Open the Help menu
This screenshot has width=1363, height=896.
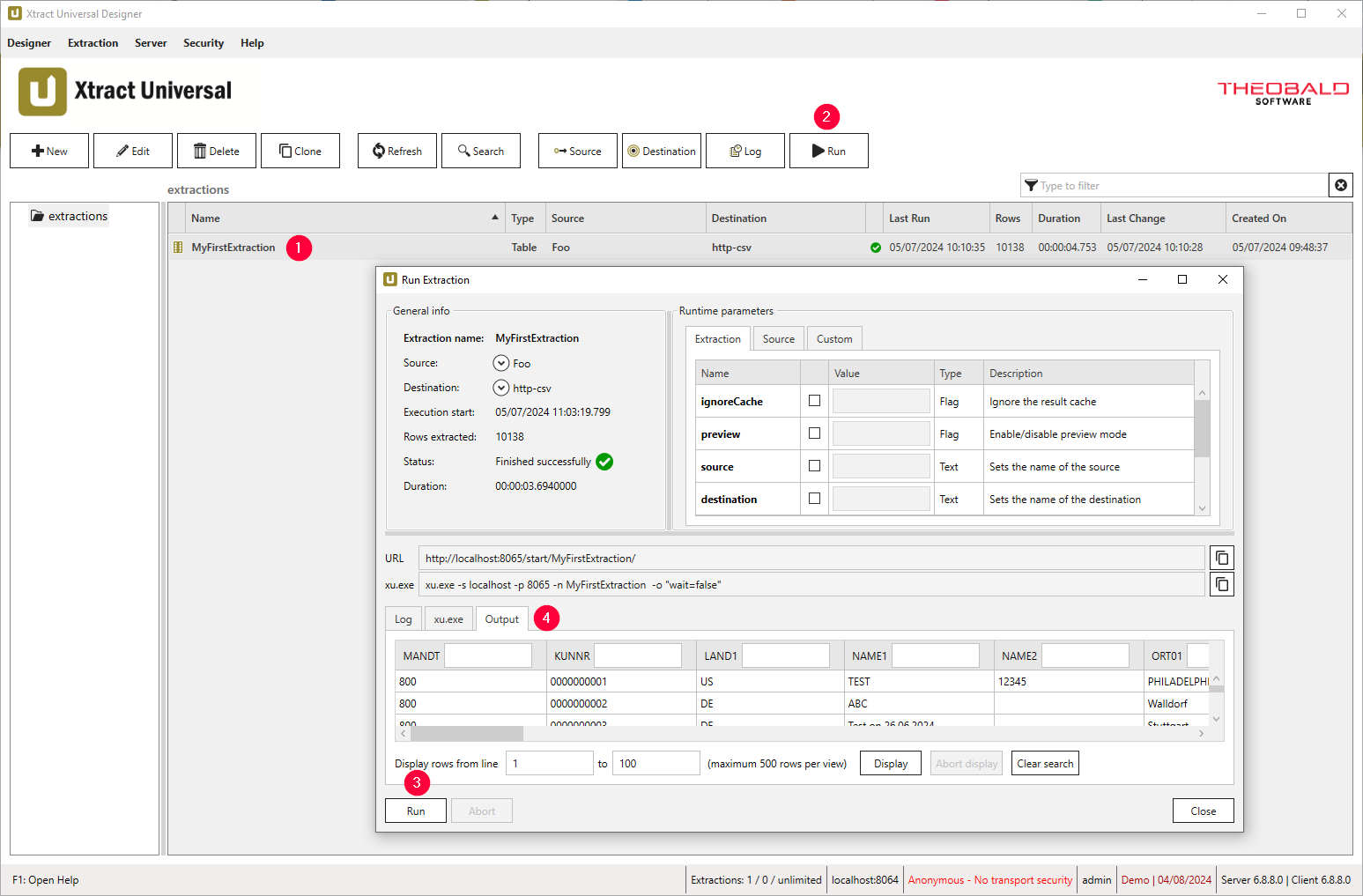tap(252, 43)
